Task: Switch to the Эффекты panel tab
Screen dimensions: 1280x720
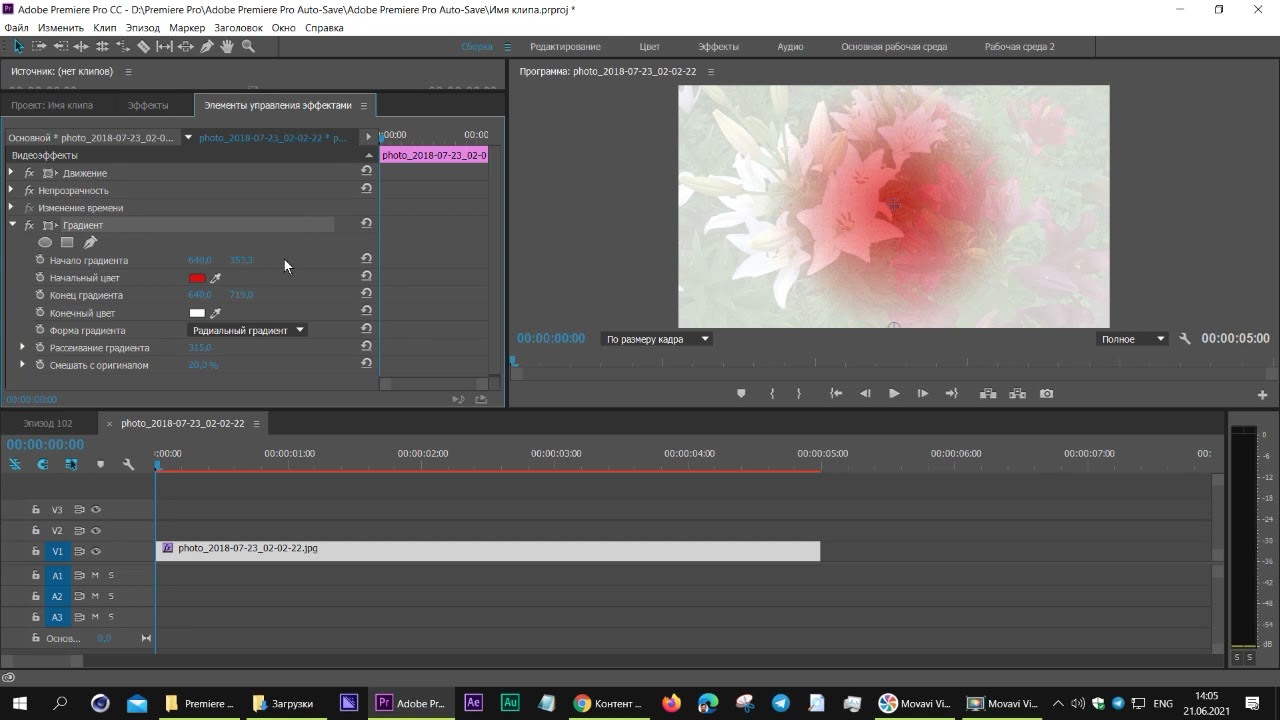Action: coord(148,105)
